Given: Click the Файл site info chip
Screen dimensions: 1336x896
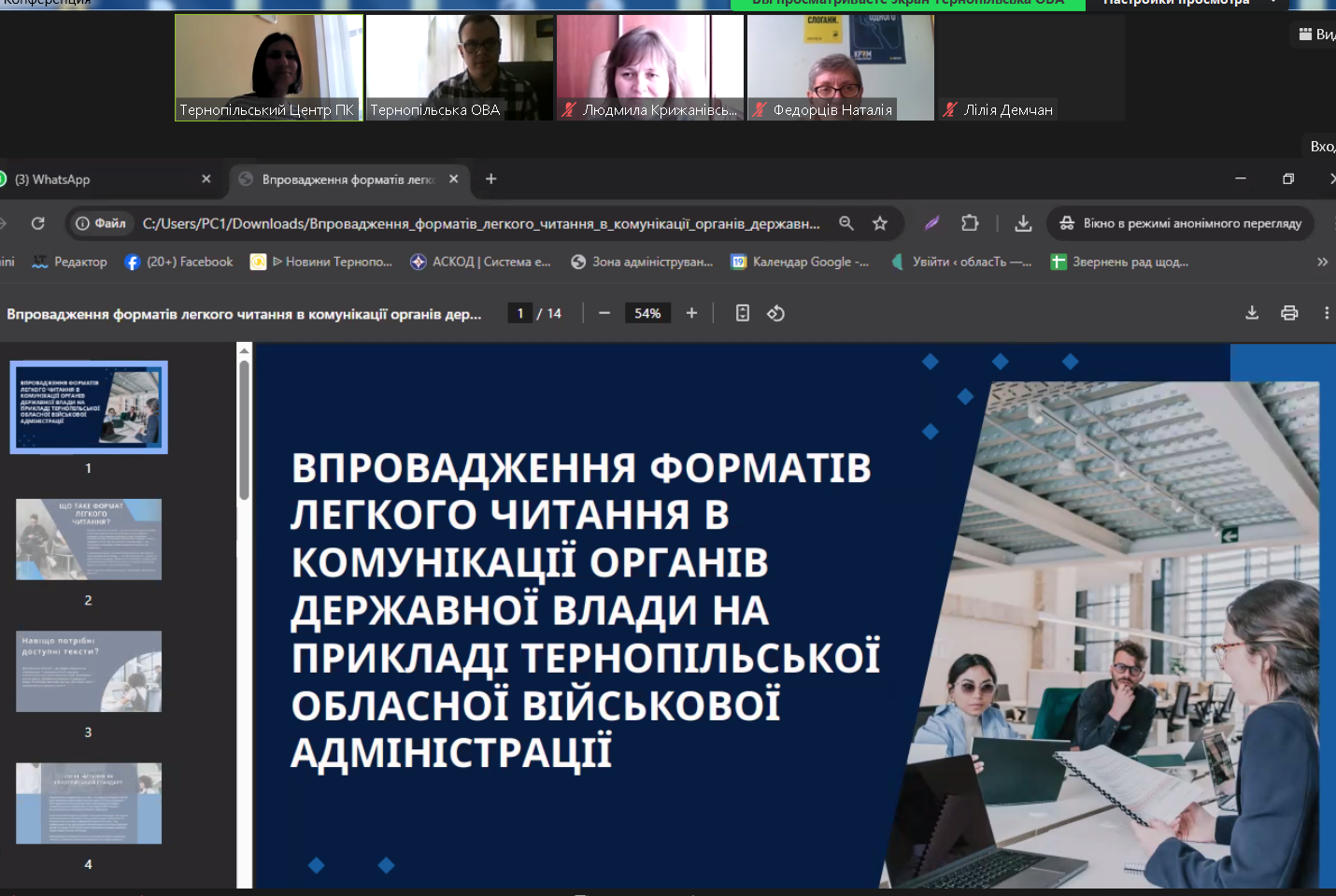Looking at the screenshot, I should click(x=100, y=223).
